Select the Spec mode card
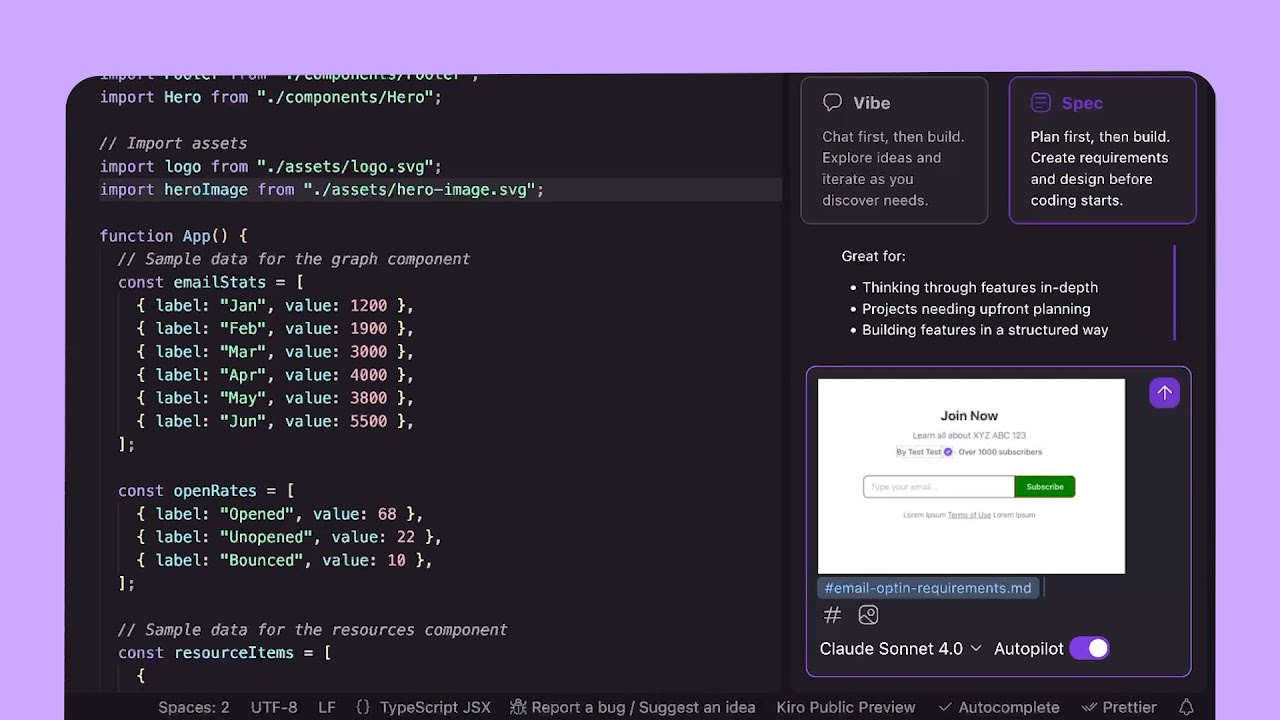Viewport: 1280px width, 720px height. click(x=1102, y=150)
